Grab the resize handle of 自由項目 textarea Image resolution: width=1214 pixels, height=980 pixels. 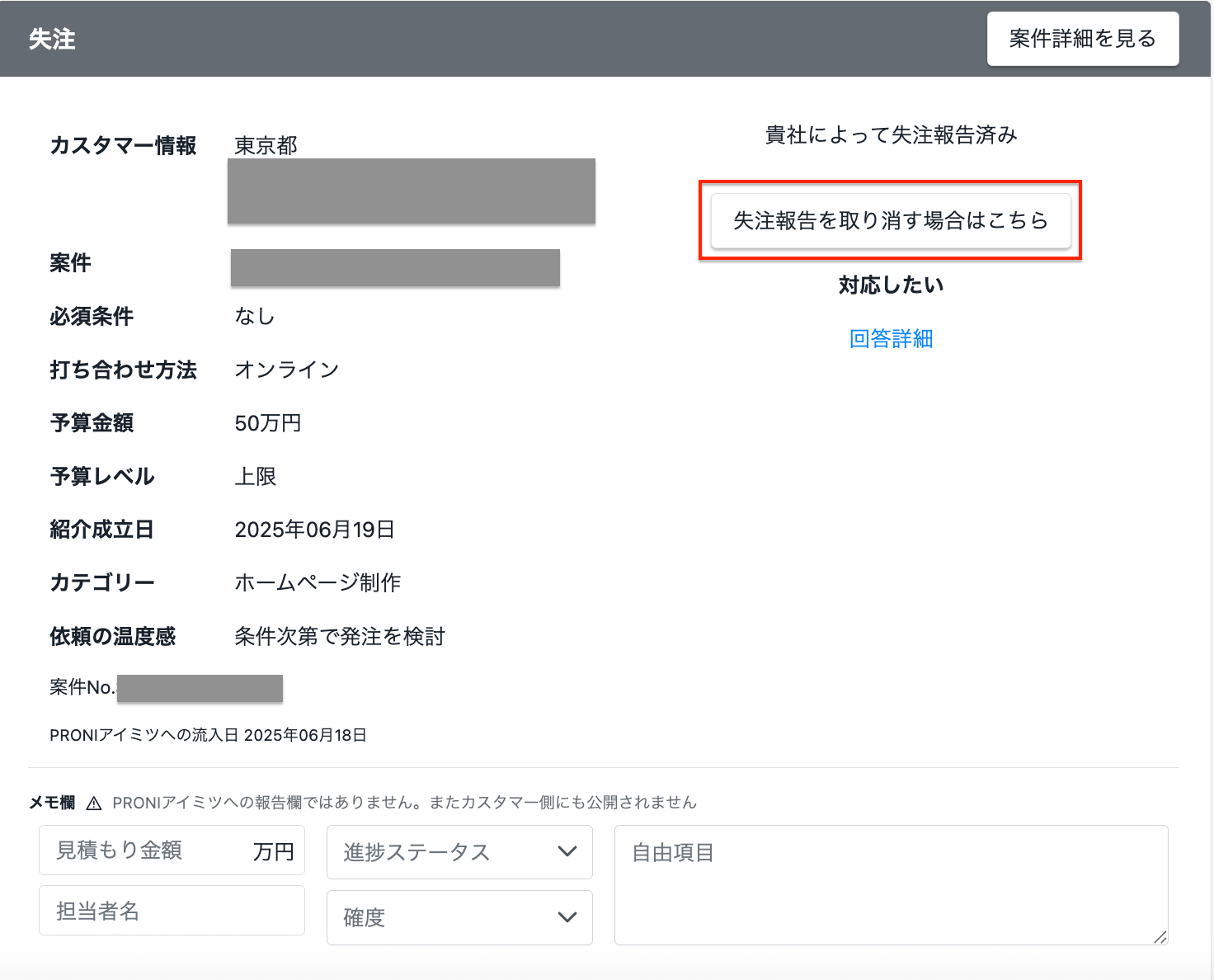tap(1160, 936)
